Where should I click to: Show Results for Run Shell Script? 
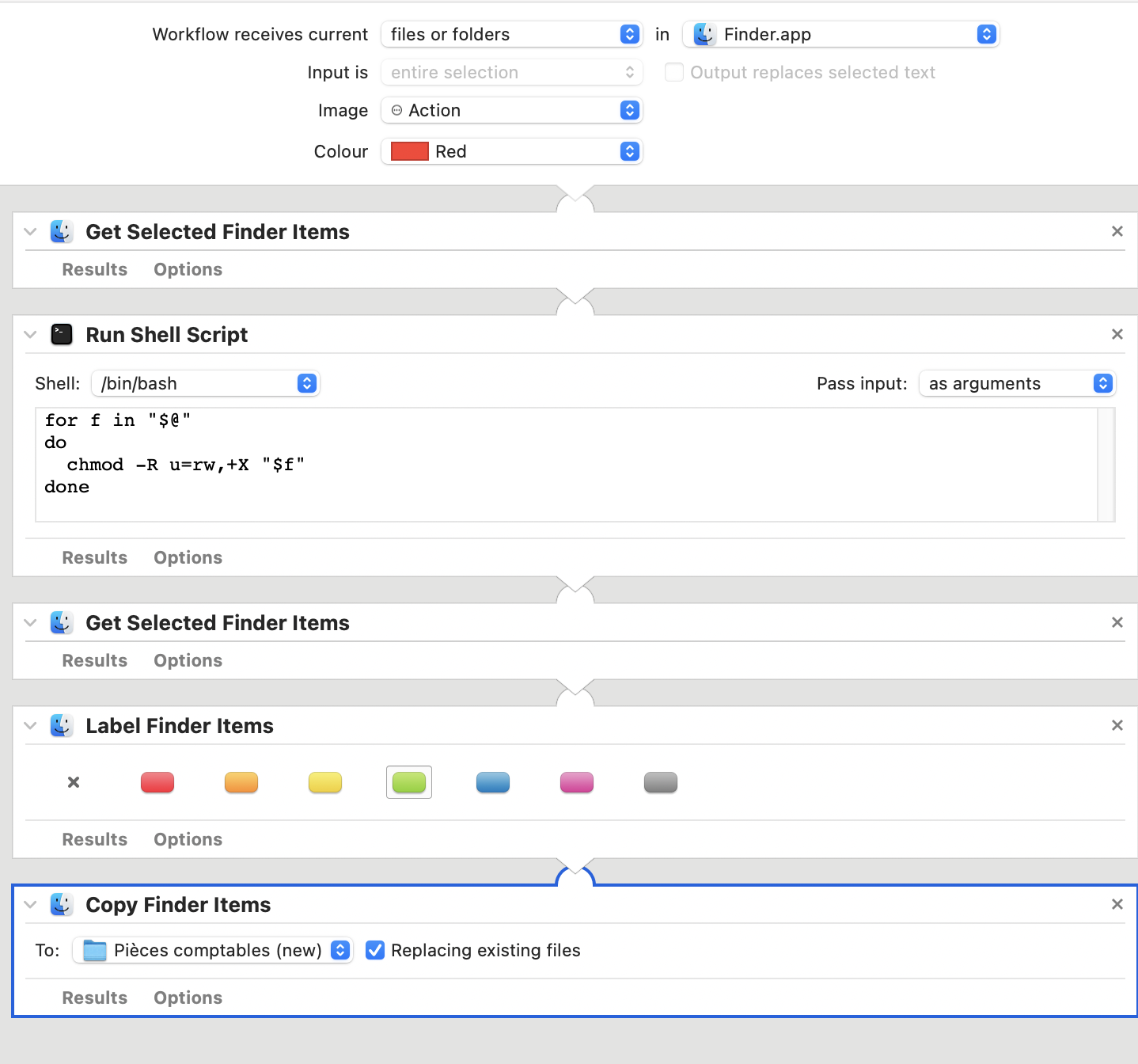(95, 557)
